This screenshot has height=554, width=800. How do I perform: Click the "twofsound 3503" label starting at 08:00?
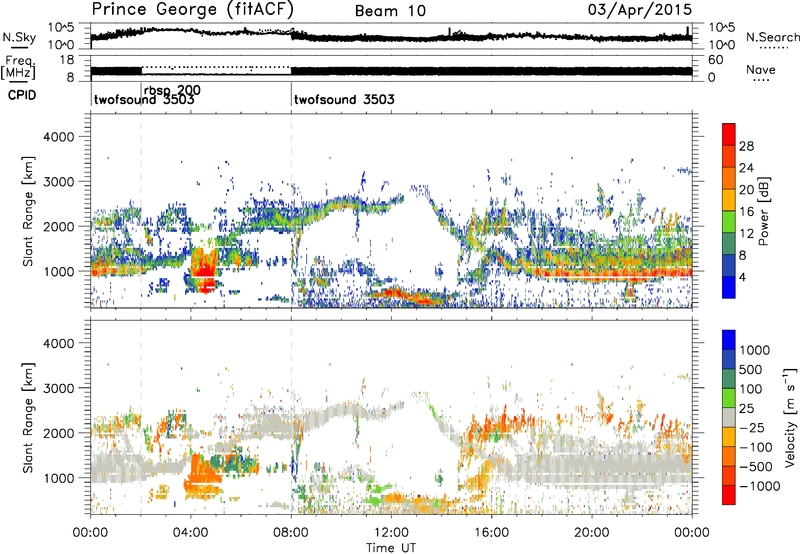point(344,99)
